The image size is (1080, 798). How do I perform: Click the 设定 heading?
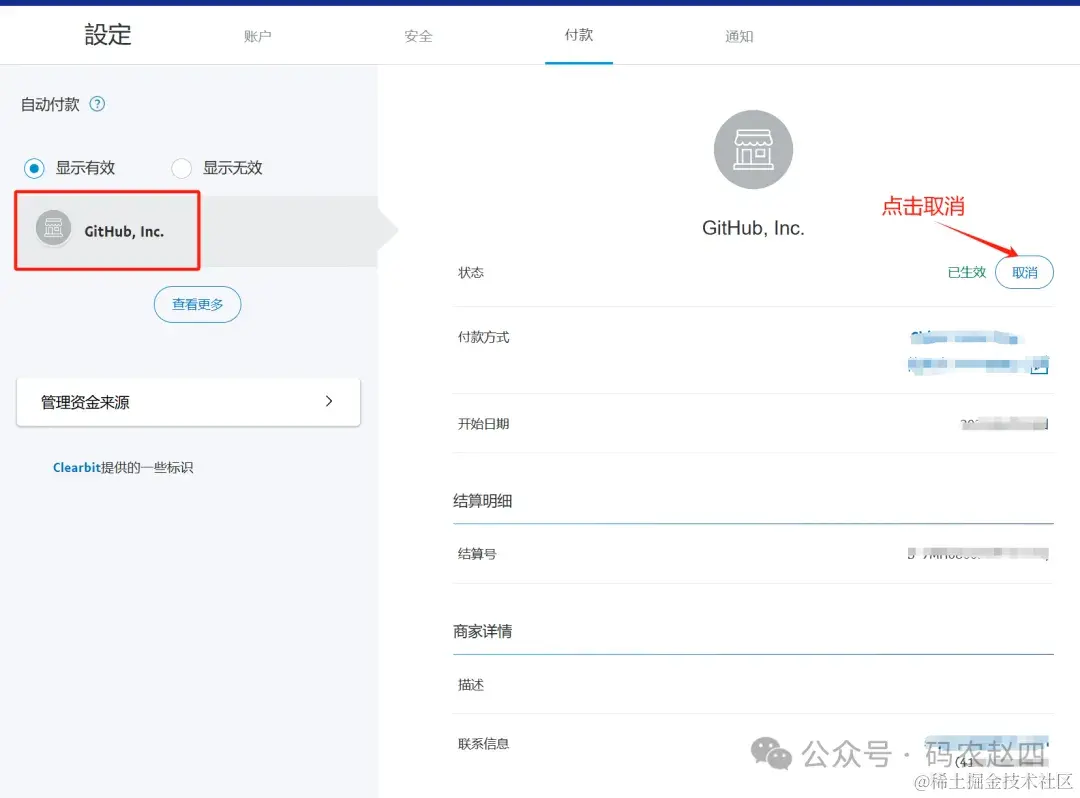click(x=106, y=34)
